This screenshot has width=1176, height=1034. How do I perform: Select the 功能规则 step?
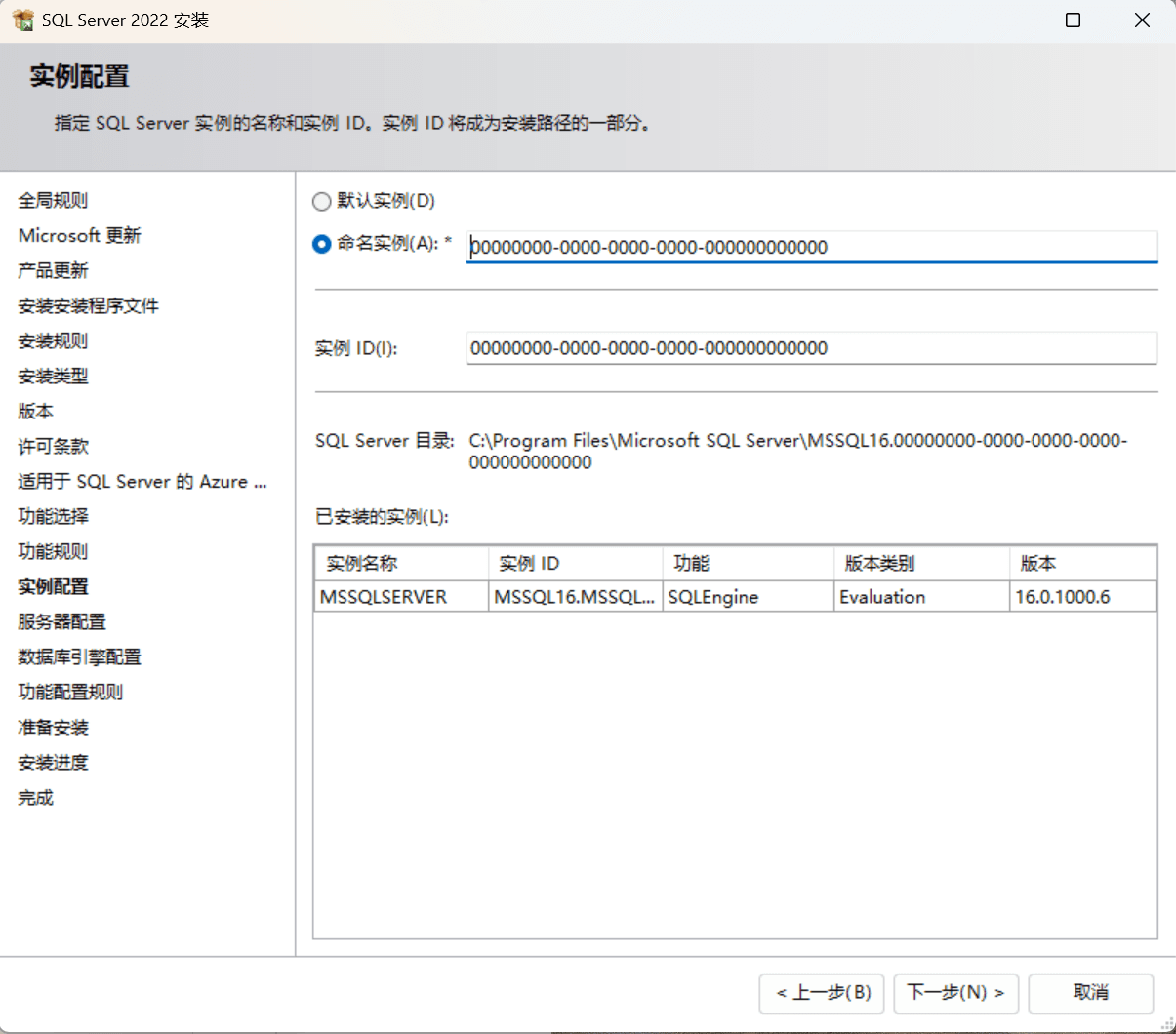click(x=53, y=551)
